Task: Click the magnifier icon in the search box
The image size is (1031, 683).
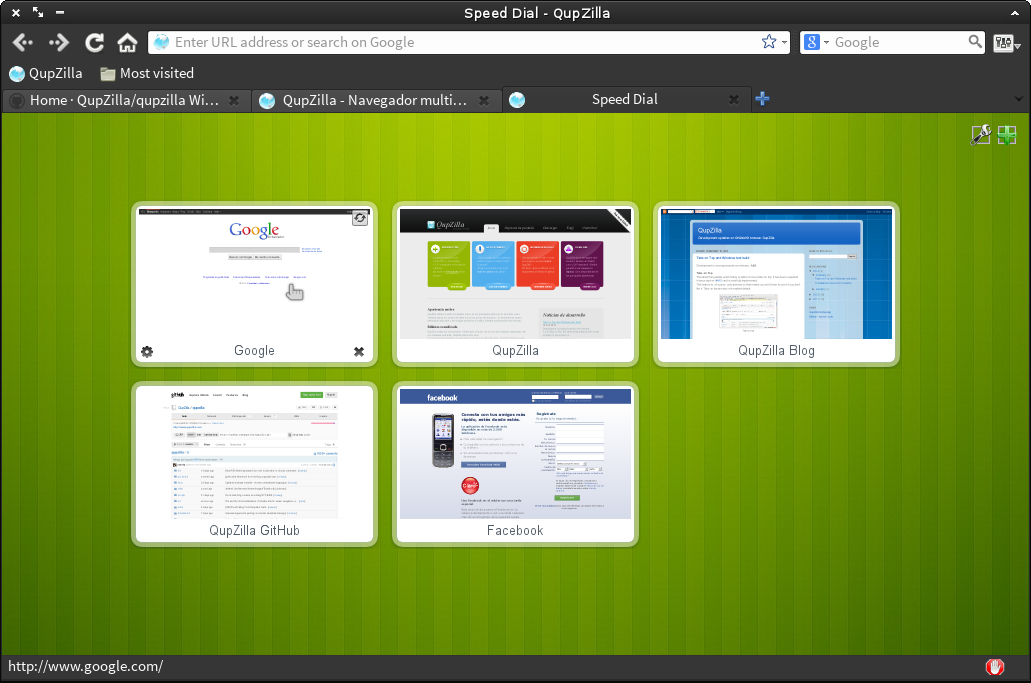Action: pyautogui.click(x=975, y=42)
